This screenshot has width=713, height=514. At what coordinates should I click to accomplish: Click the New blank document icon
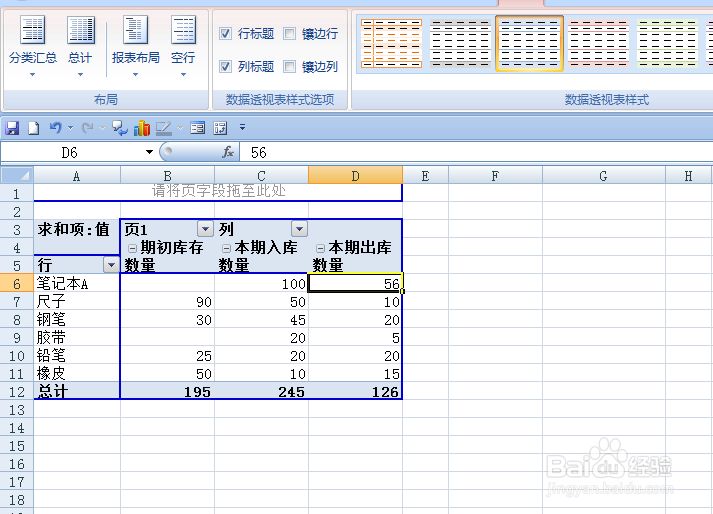coord(33,128)
